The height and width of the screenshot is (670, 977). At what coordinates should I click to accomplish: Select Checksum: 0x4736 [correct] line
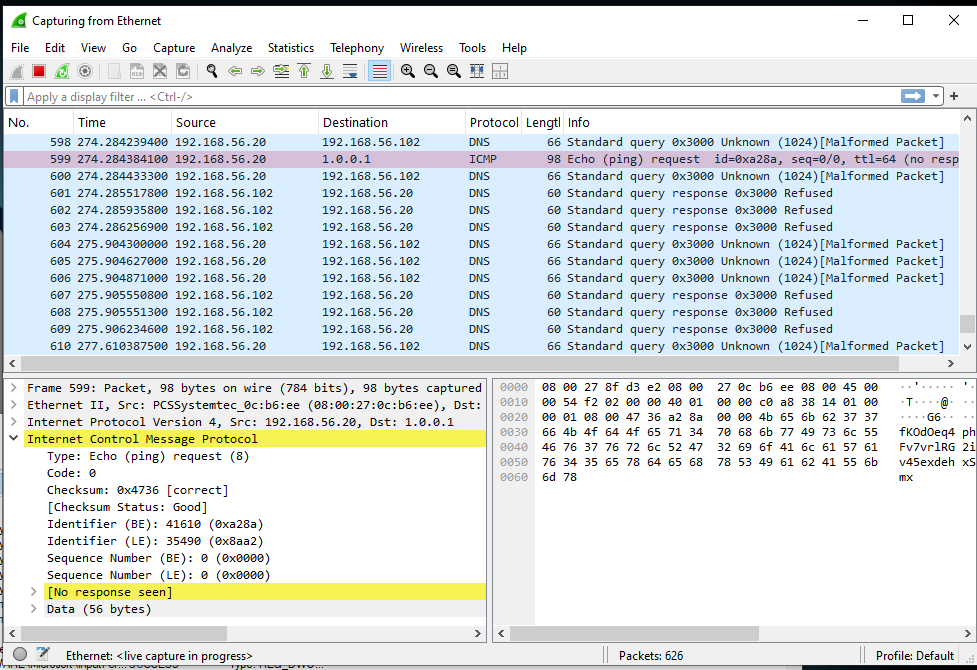[x=138, y=490]
